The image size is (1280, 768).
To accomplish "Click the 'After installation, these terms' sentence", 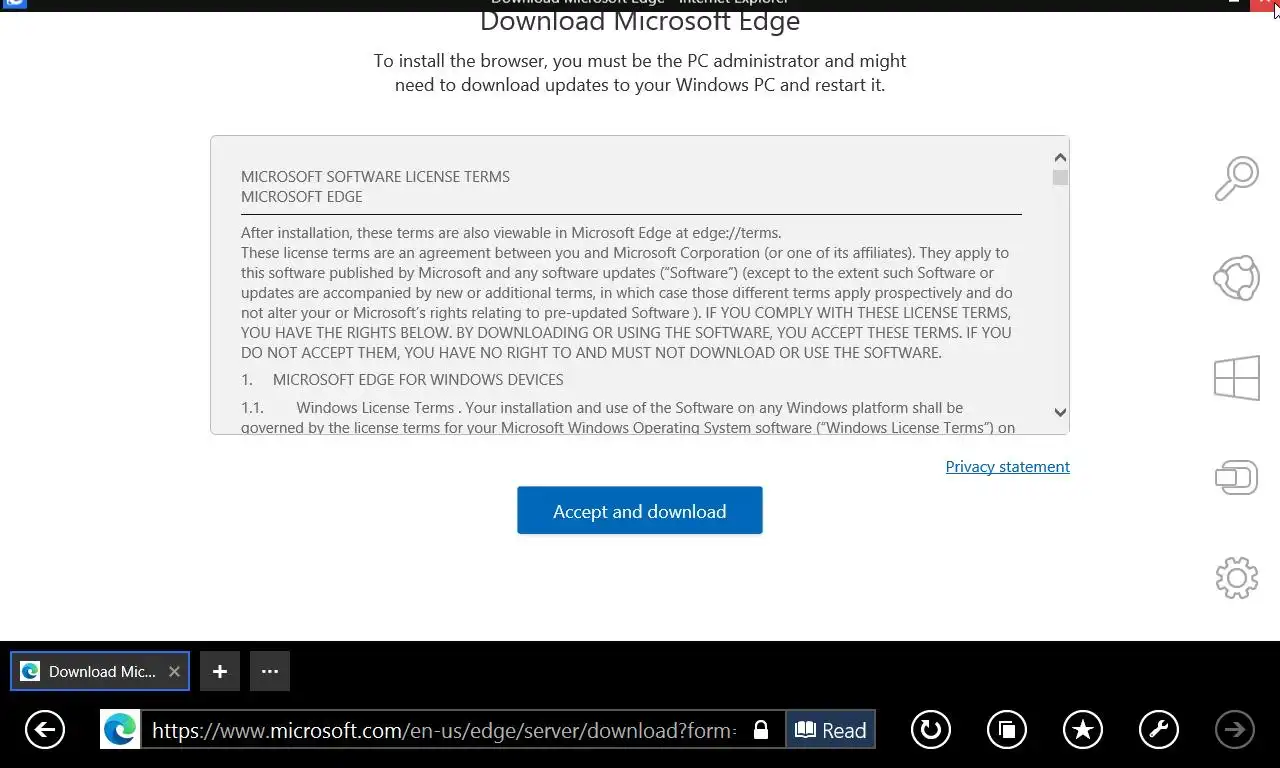I will point(511,233).
